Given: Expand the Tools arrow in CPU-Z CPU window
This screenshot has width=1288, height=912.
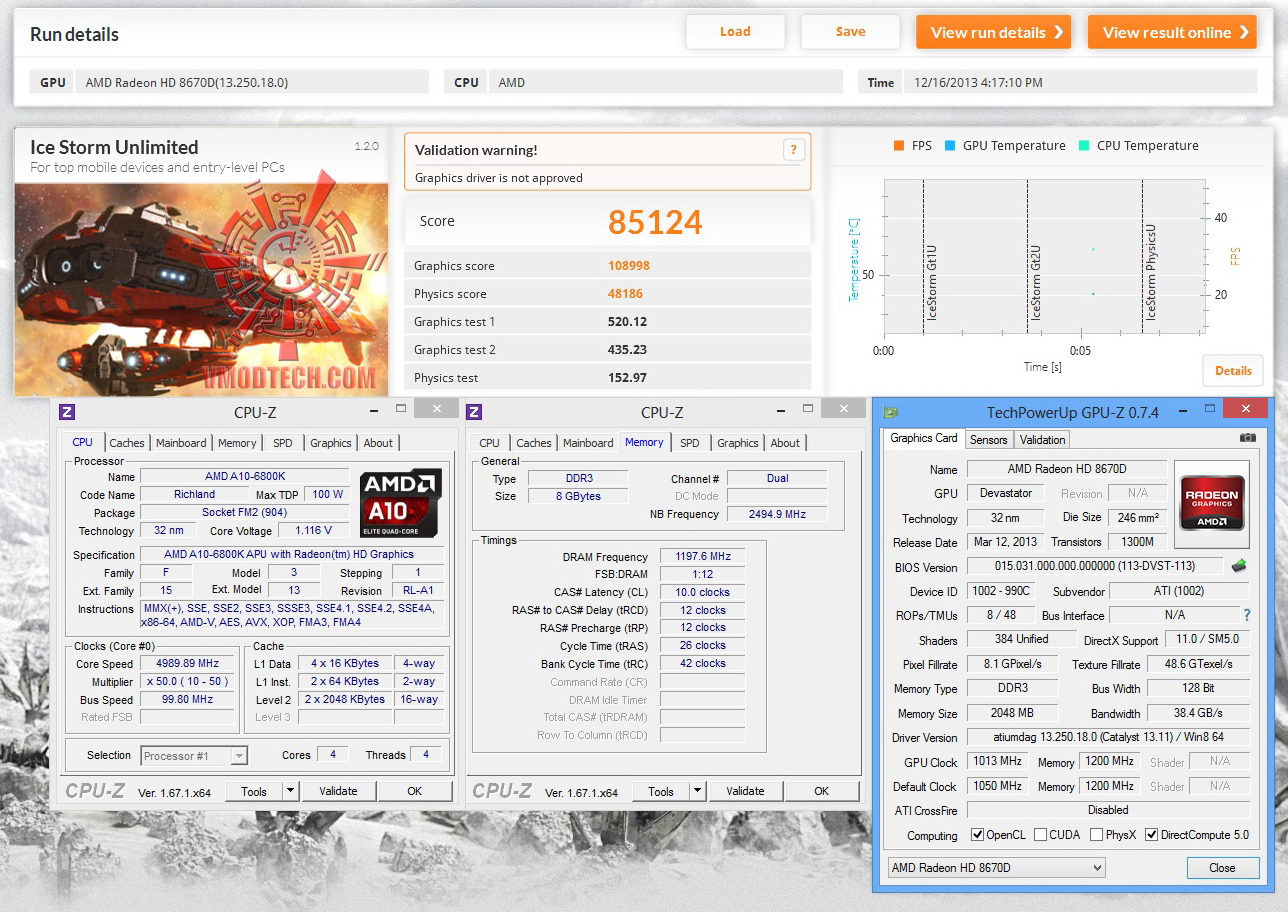Looking at the screenshot, I should click(290, 791).
